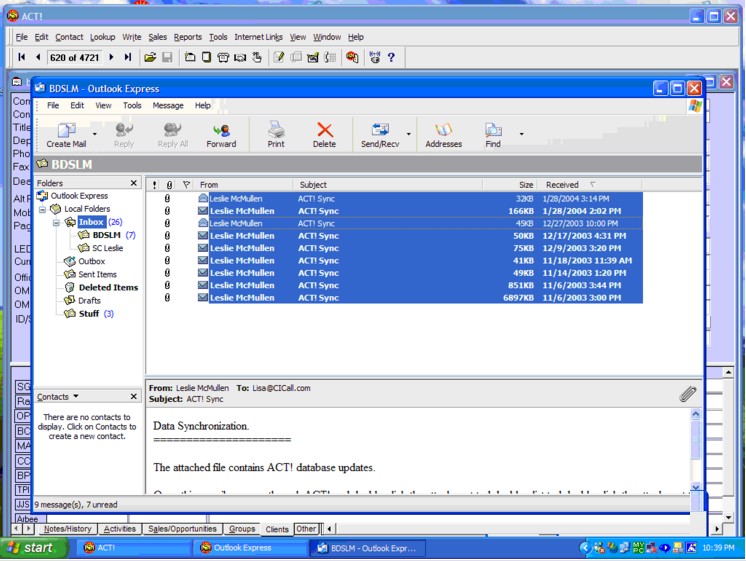
Task: Select the Outlook Express root tree item
Action: [79, 196]
